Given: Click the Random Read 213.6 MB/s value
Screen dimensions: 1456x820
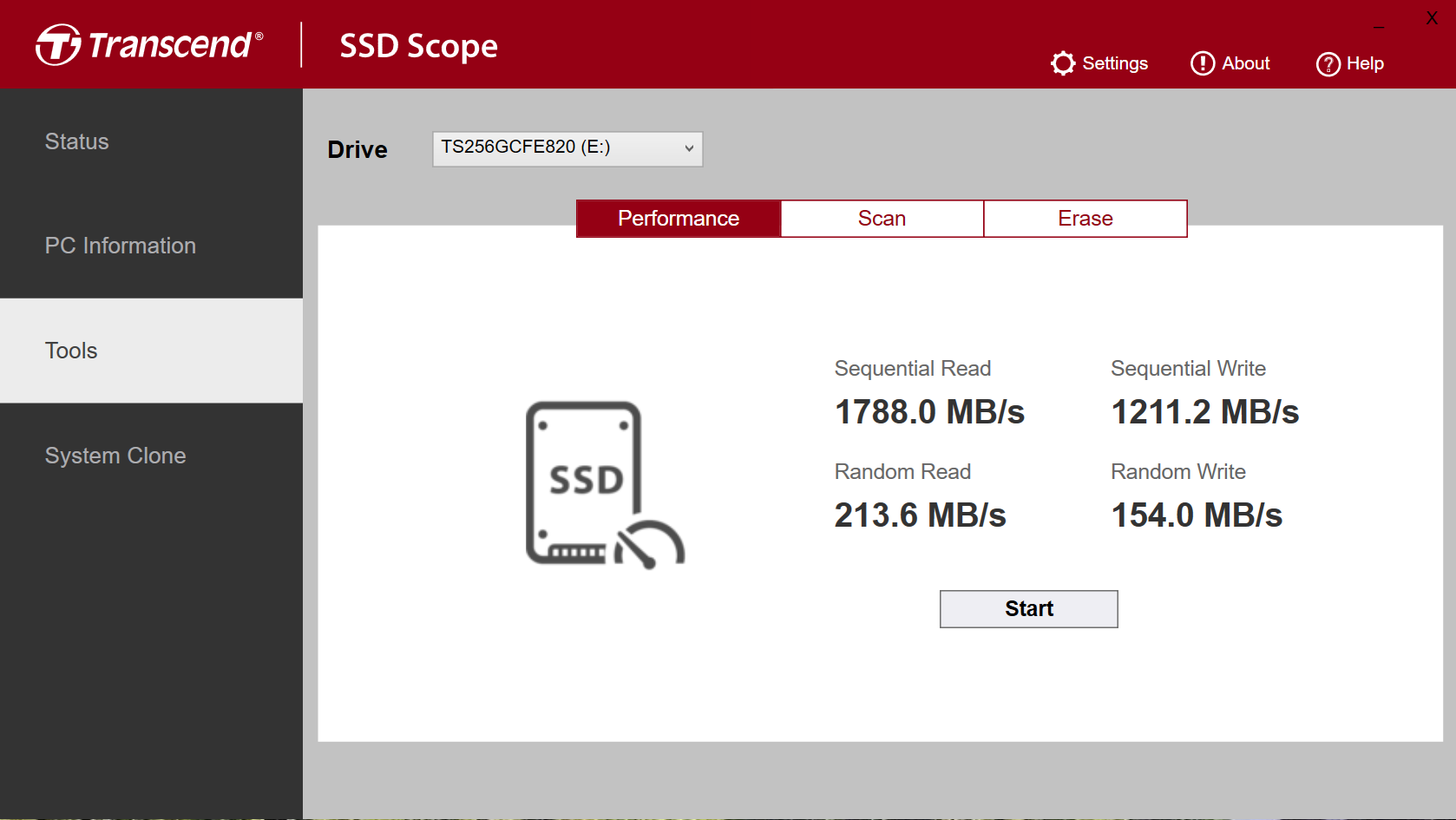Looking at the screenshot, I should [920, 515].
